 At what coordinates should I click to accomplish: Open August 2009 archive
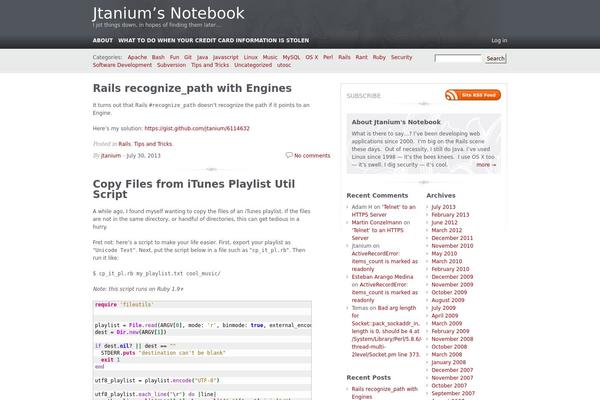(448, 300)
